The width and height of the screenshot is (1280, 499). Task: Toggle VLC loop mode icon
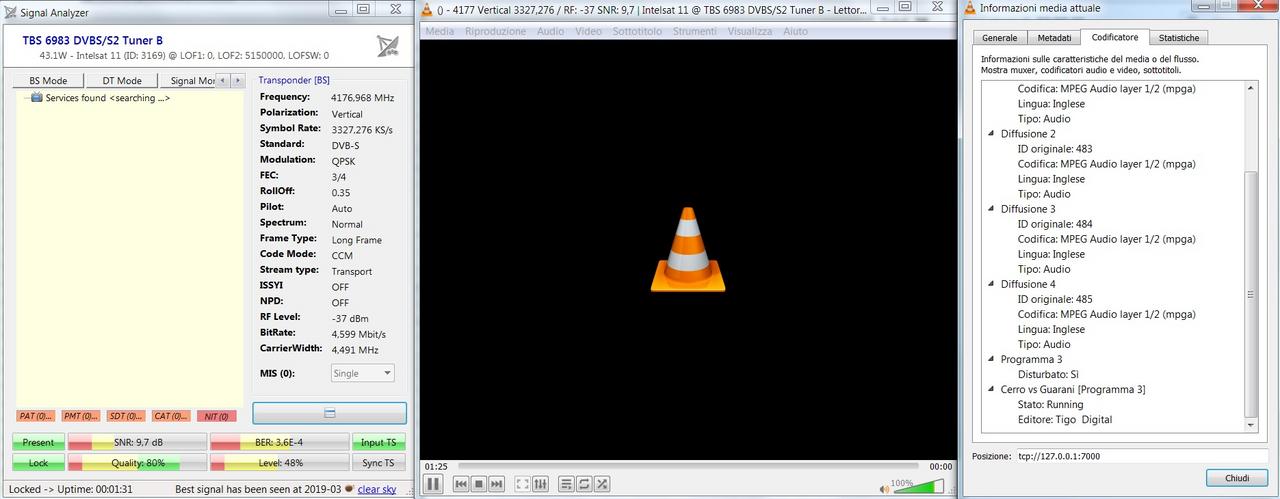pos(584,484)
